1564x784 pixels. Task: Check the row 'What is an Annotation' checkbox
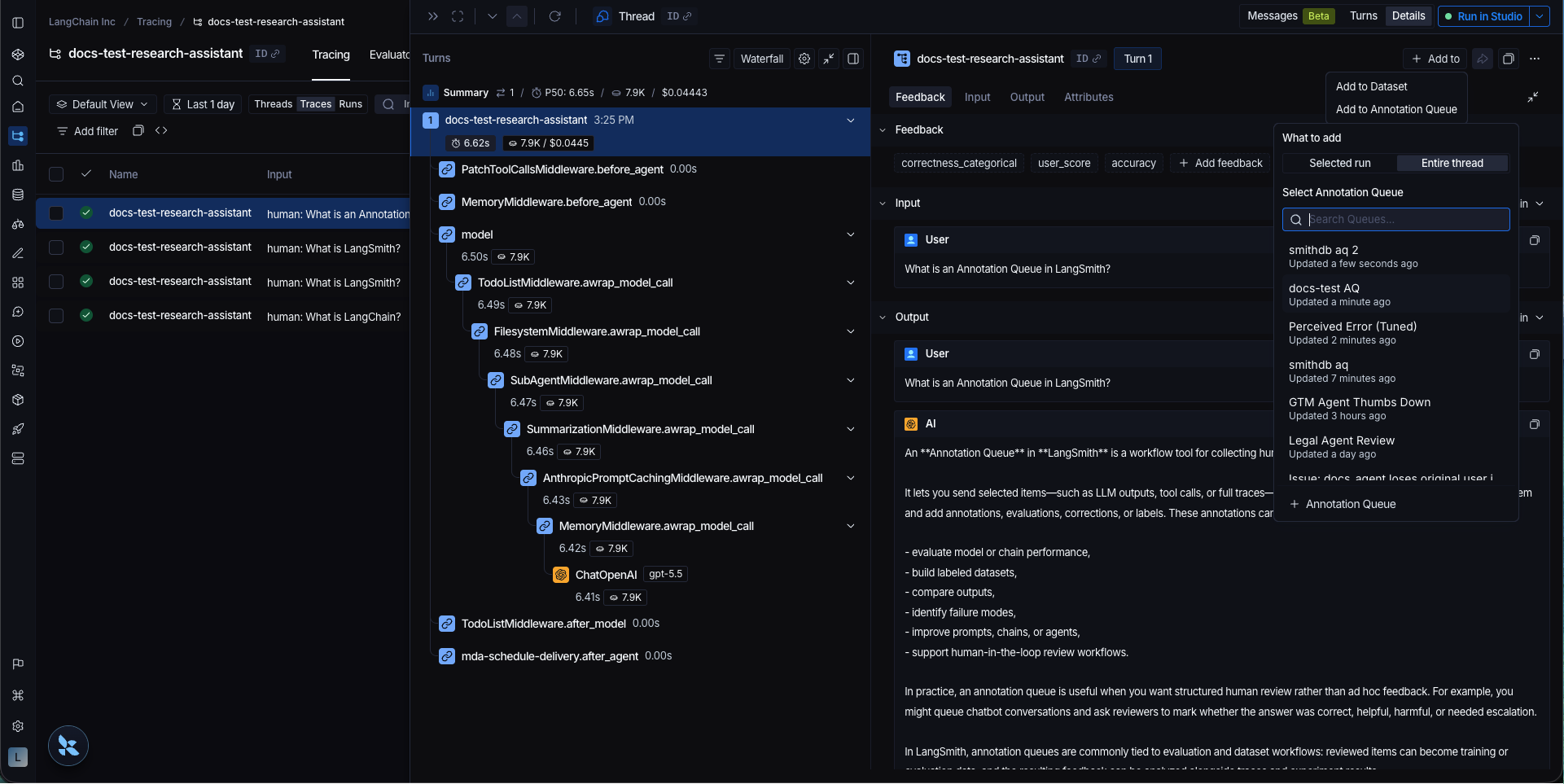coord(56,213)
